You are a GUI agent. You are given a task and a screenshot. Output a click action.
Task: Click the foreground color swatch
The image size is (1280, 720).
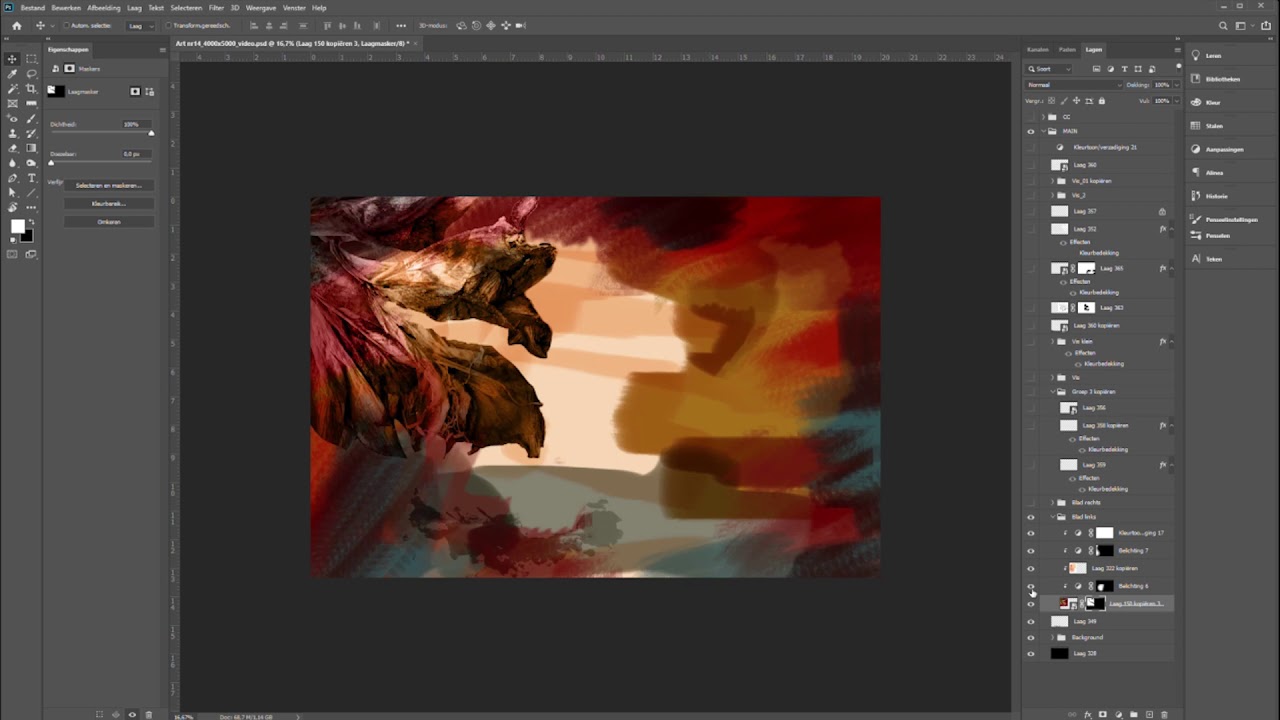17,228
